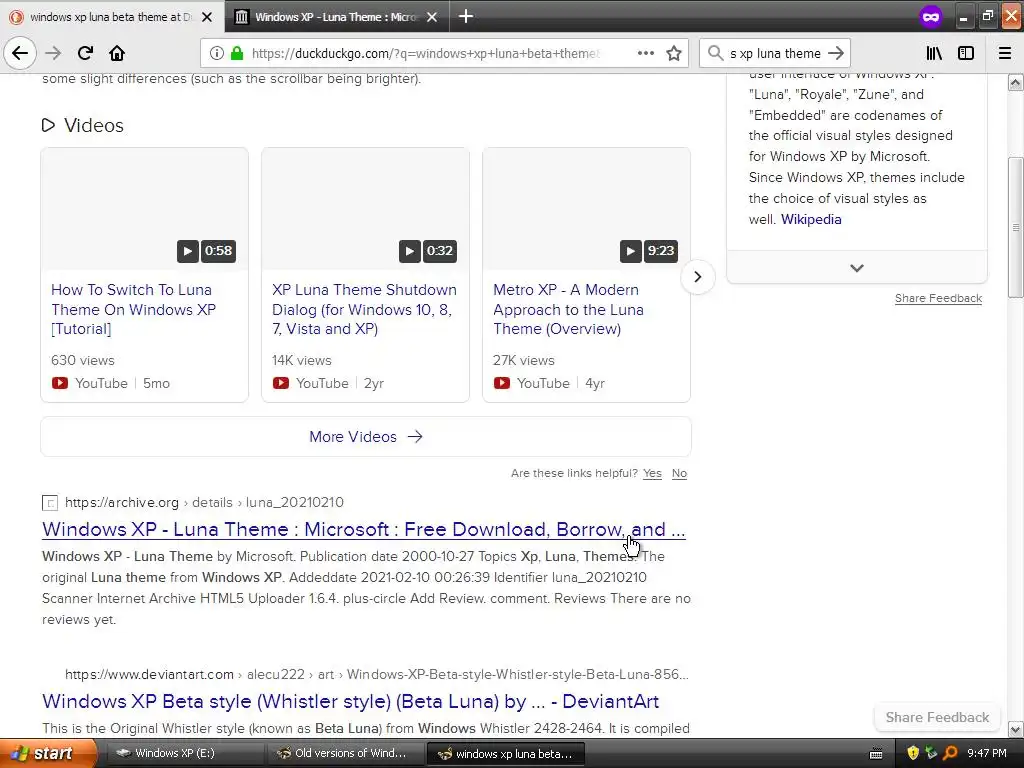Click the Videos section heading
Image resolution: width=1024 pixels, height=768 pixels.
(x=93, y=125)
